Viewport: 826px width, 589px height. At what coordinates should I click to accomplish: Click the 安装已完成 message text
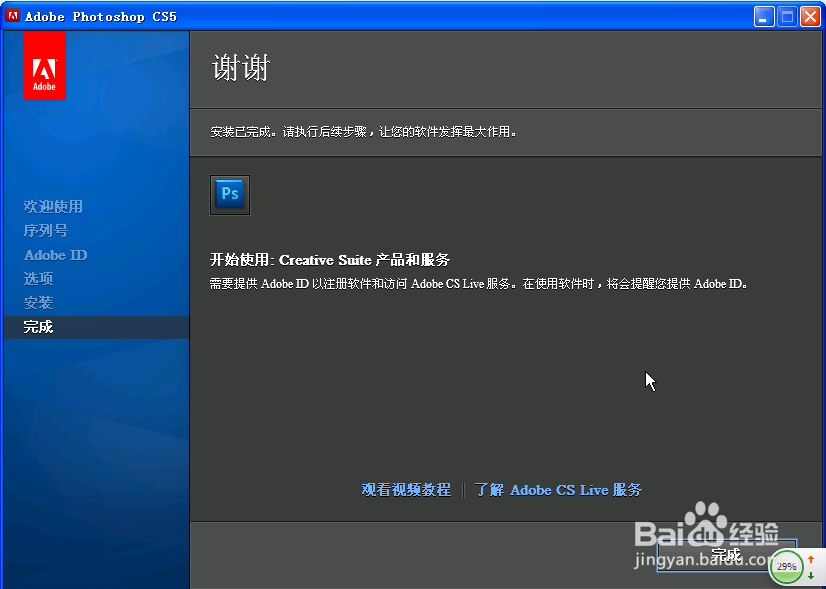point(363,132)
